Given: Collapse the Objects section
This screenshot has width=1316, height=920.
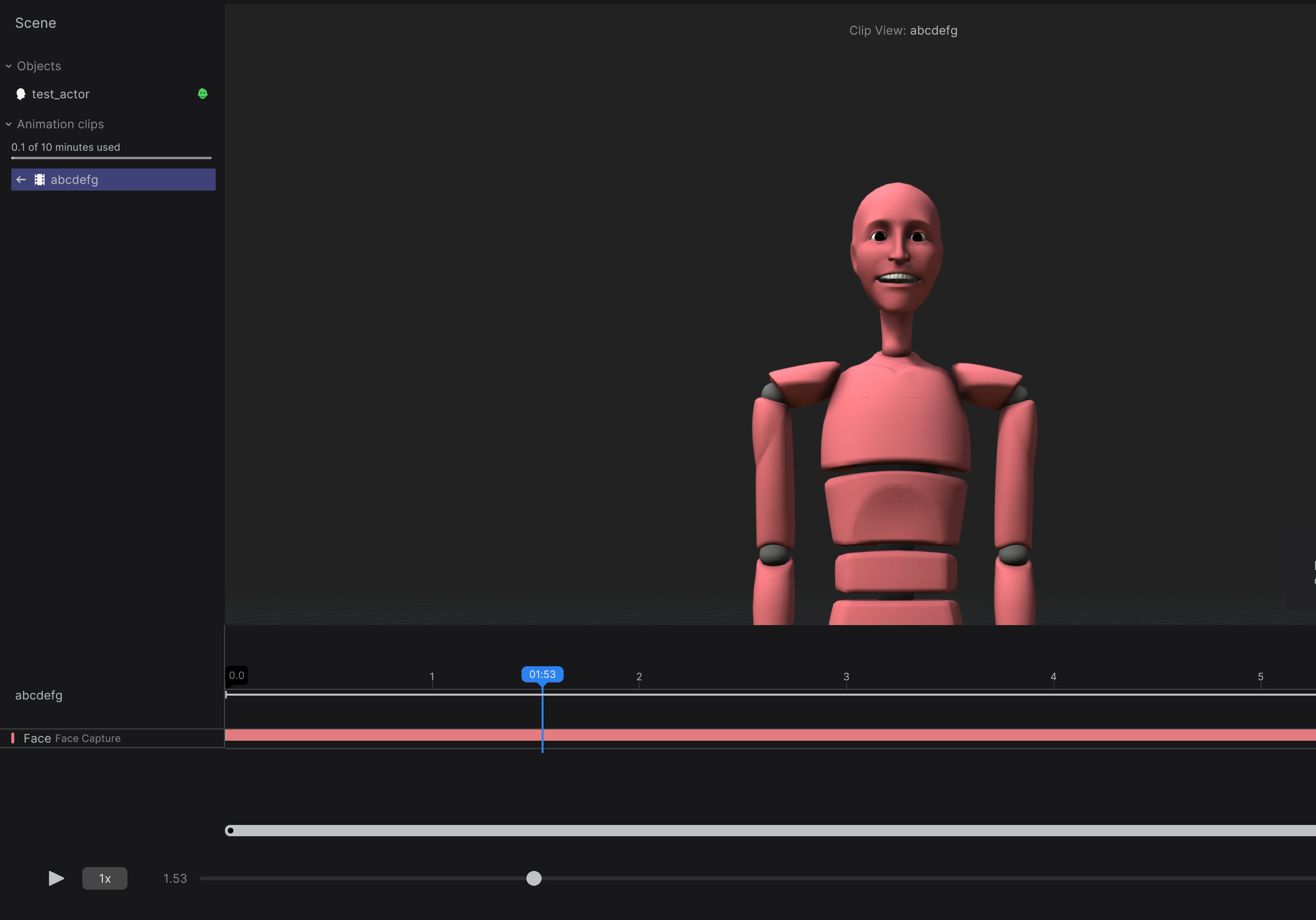Looking at the screenshot, I should (x=9, y=67).
